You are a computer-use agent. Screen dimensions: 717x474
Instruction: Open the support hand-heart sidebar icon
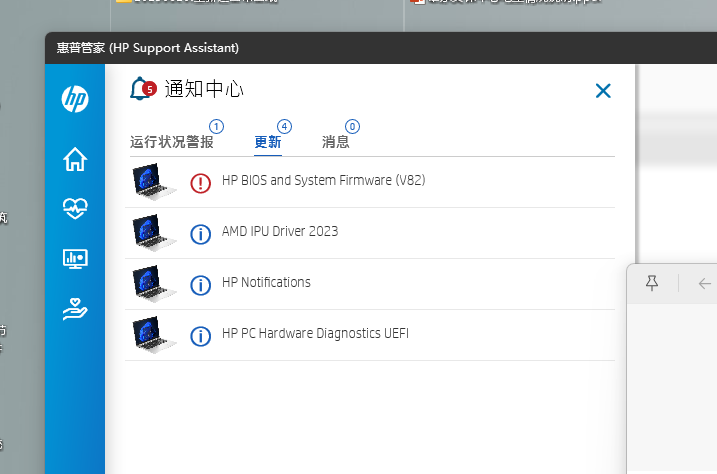(x=75, y=309)
